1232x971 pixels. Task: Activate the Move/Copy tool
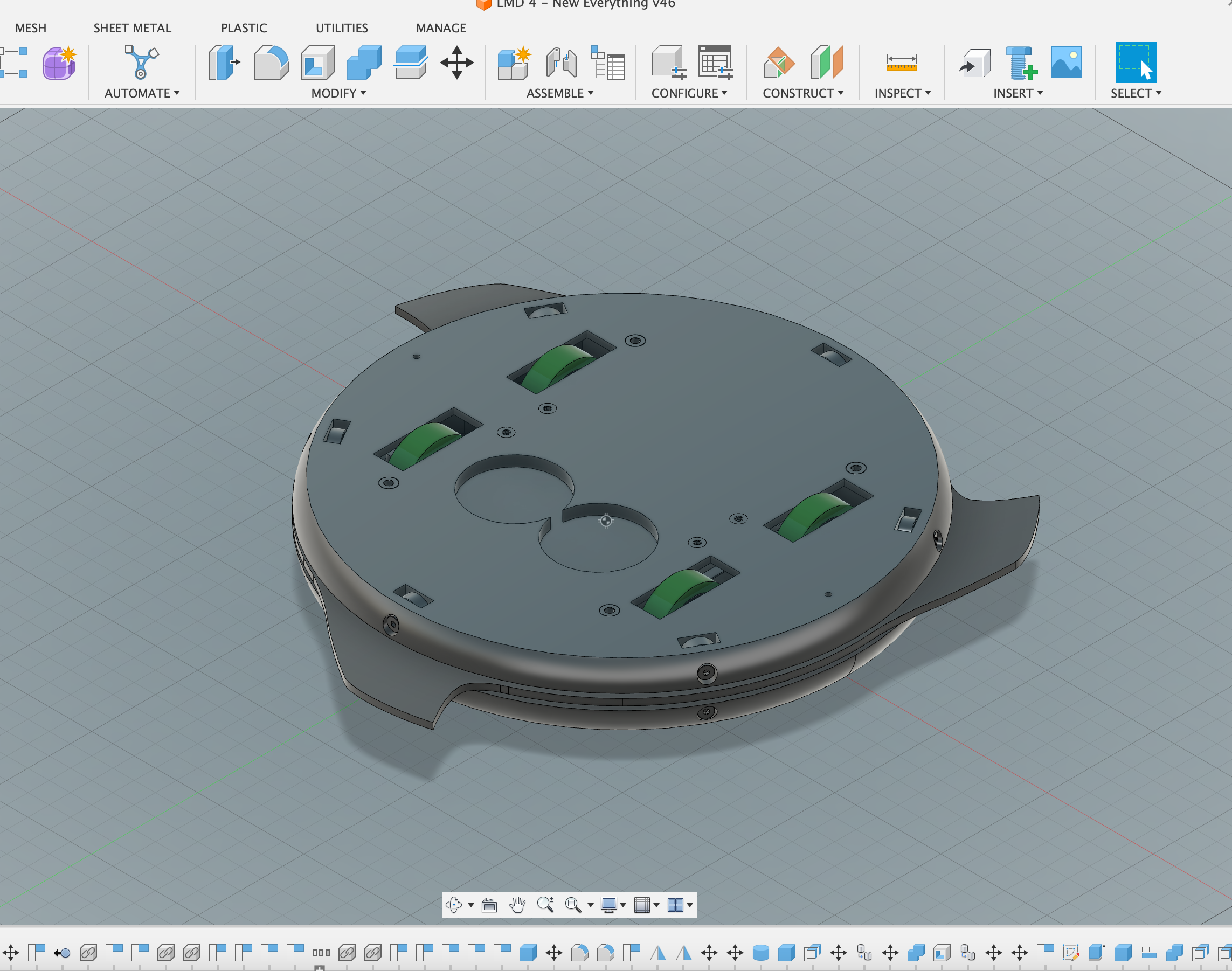(456, 63)
